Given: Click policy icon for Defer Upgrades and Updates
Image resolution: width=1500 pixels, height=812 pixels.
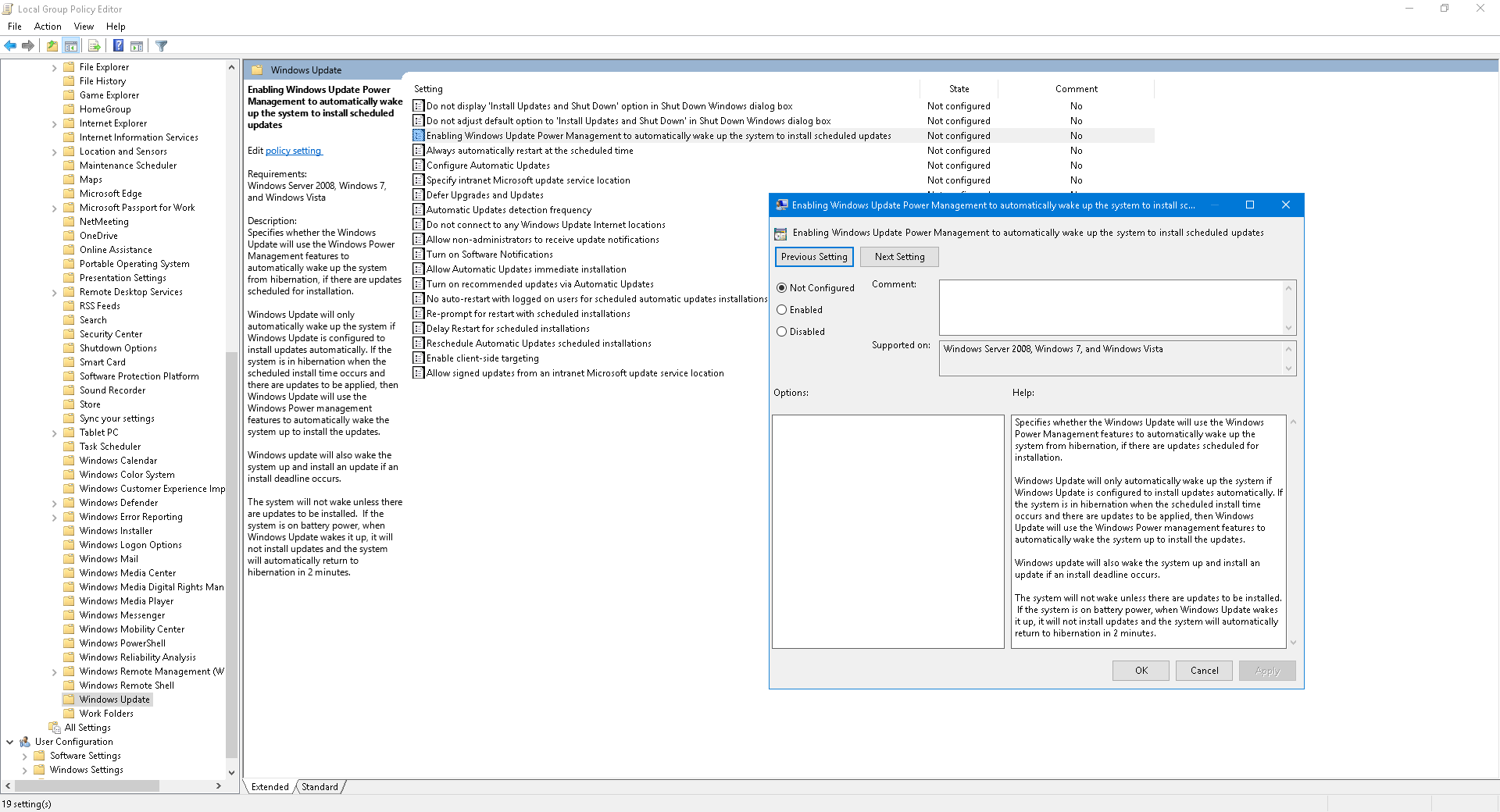Looking at the screenshot, I should click(x=419, y=195).
